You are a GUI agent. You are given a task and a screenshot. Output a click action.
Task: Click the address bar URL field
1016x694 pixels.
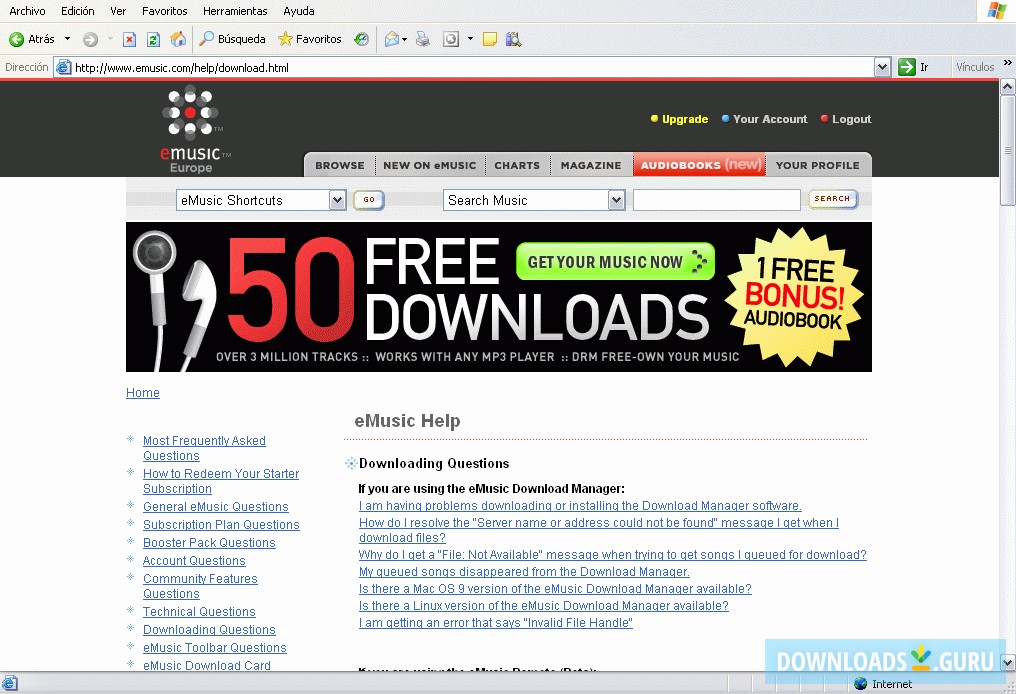473,67
